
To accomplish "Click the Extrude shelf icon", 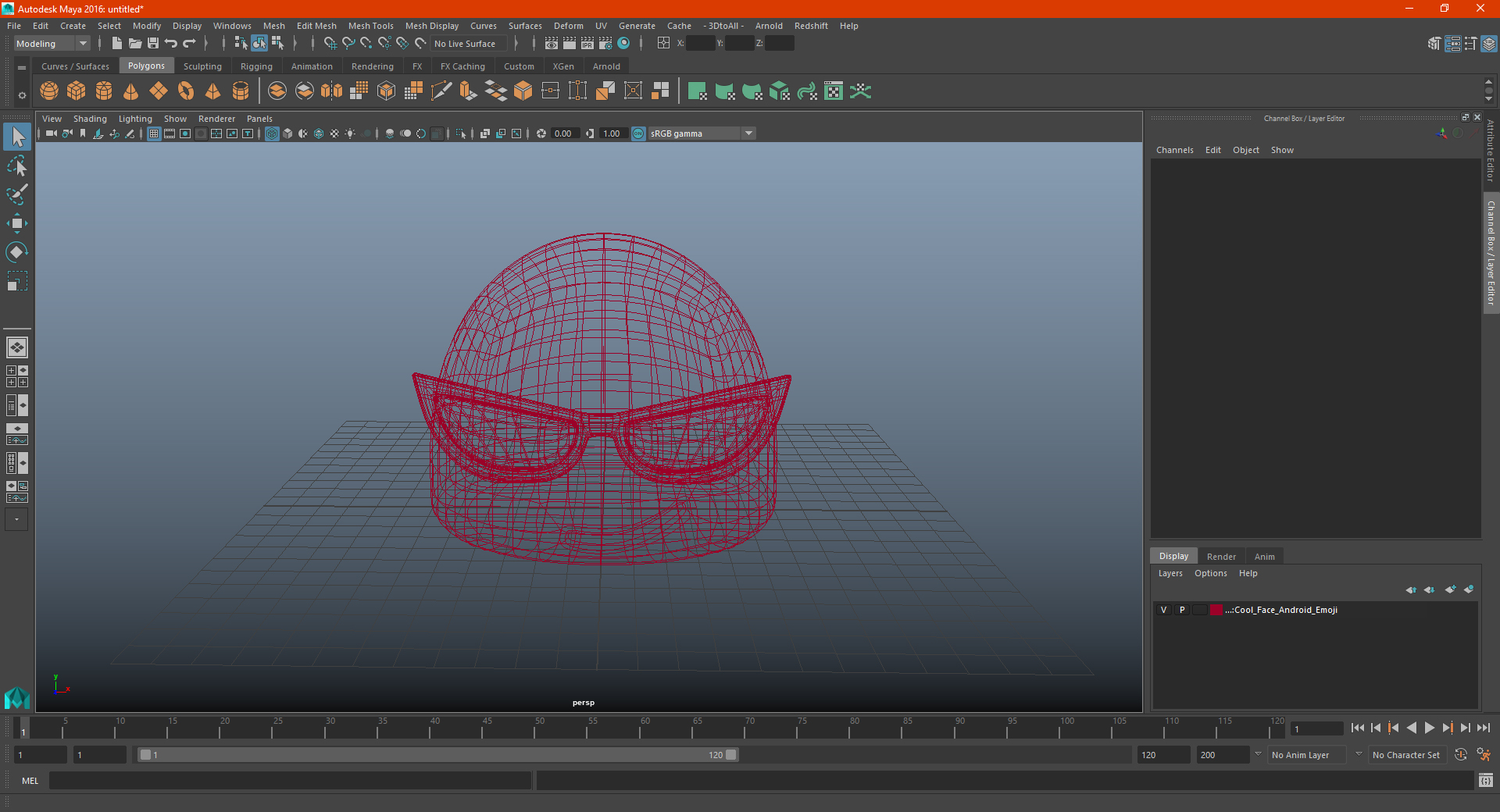I will [469, 91].
